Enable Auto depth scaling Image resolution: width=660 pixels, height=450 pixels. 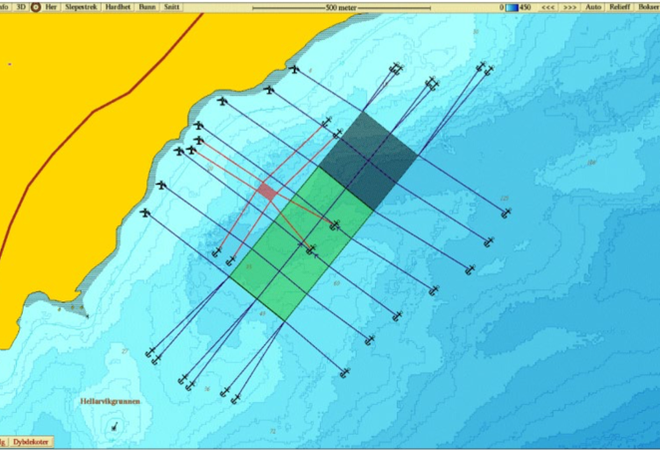[593, 6]
